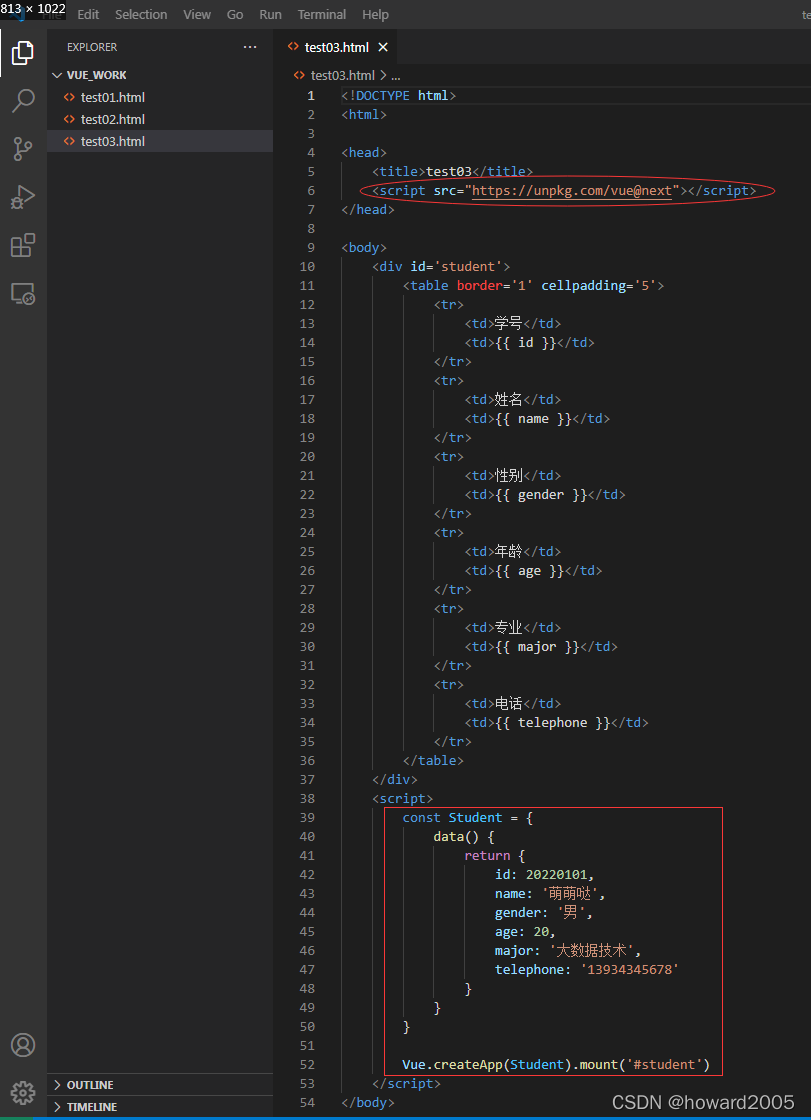Click the gender: '男' property line
811x1120 pixels.
(544, 913)
